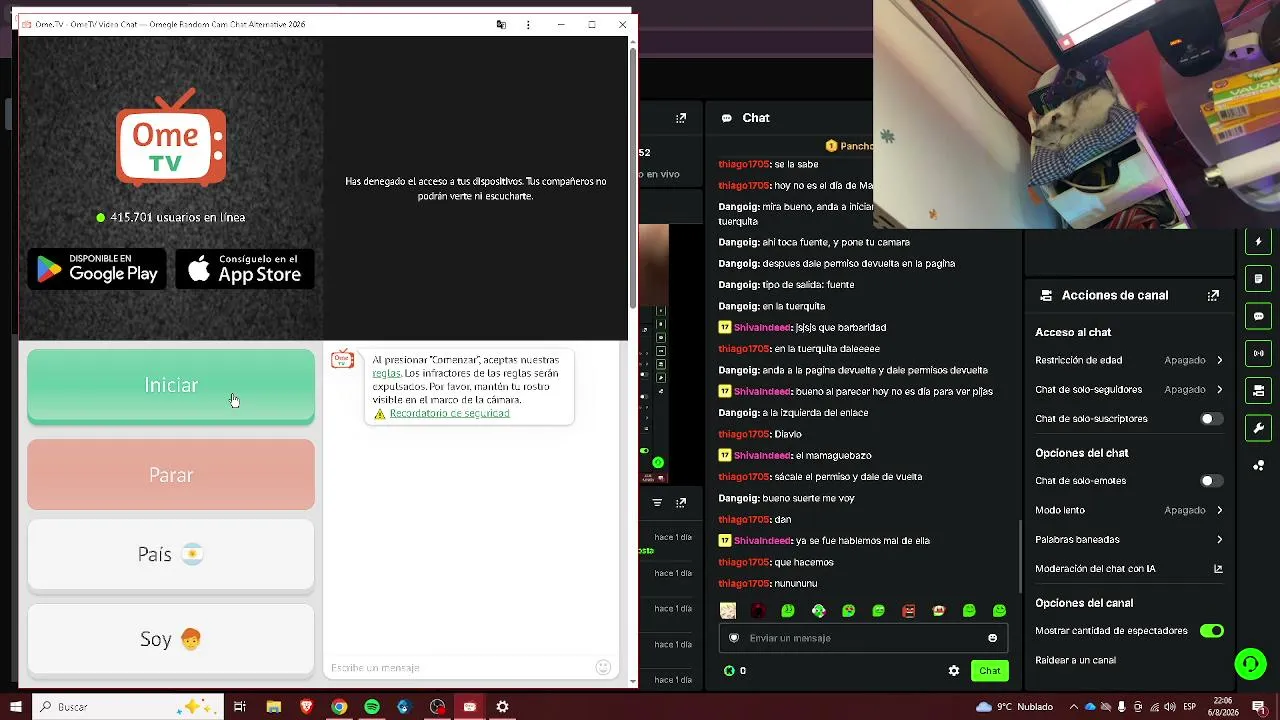Click the green K points balance icon
Screen dimensions: 1280x720
coord(729,671)
